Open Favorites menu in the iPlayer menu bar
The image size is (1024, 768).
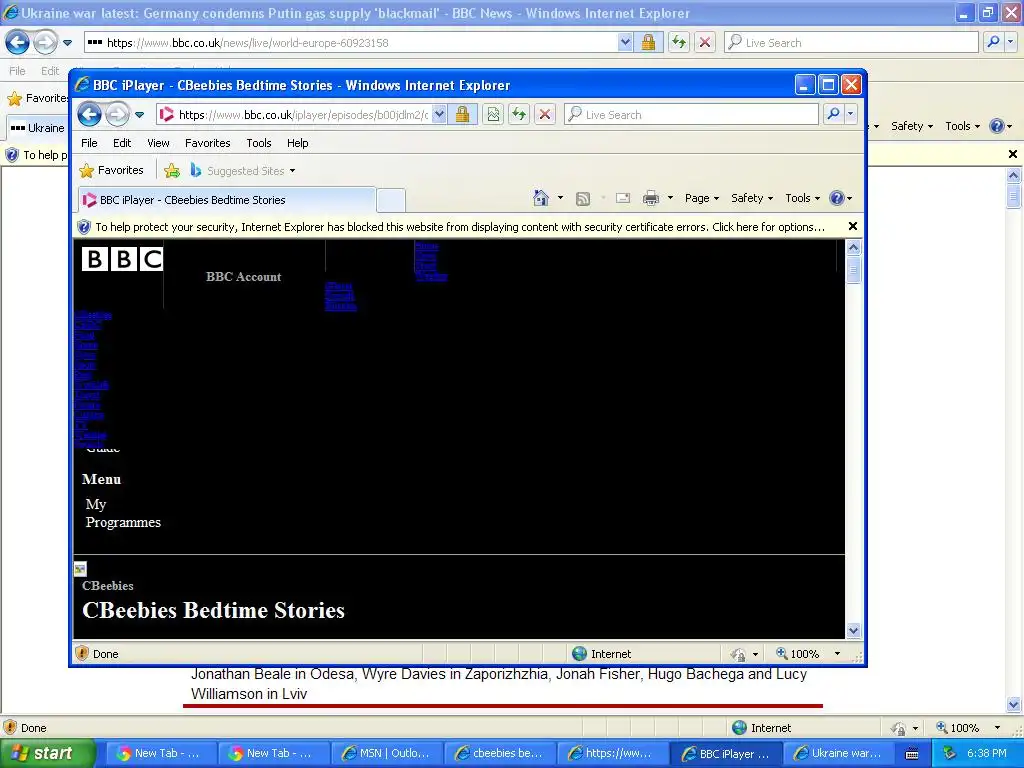pos(208,143)
